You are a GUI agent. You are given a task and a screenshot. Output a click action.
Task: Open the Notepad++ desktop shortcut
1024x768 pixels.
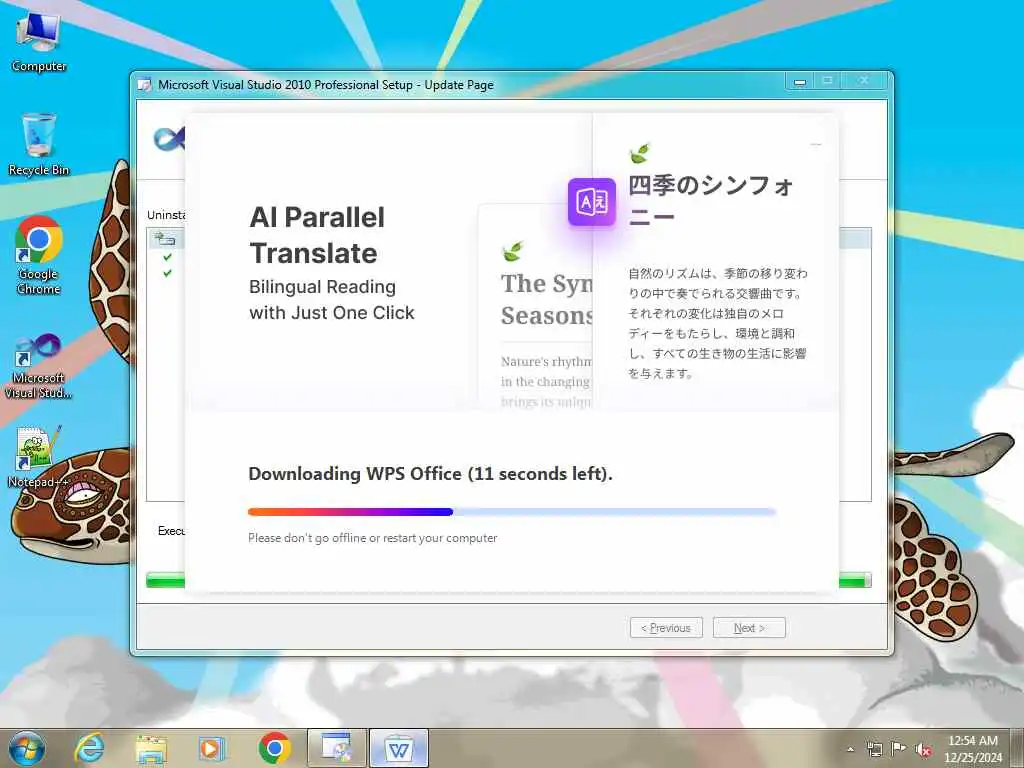tap(39, 457)
